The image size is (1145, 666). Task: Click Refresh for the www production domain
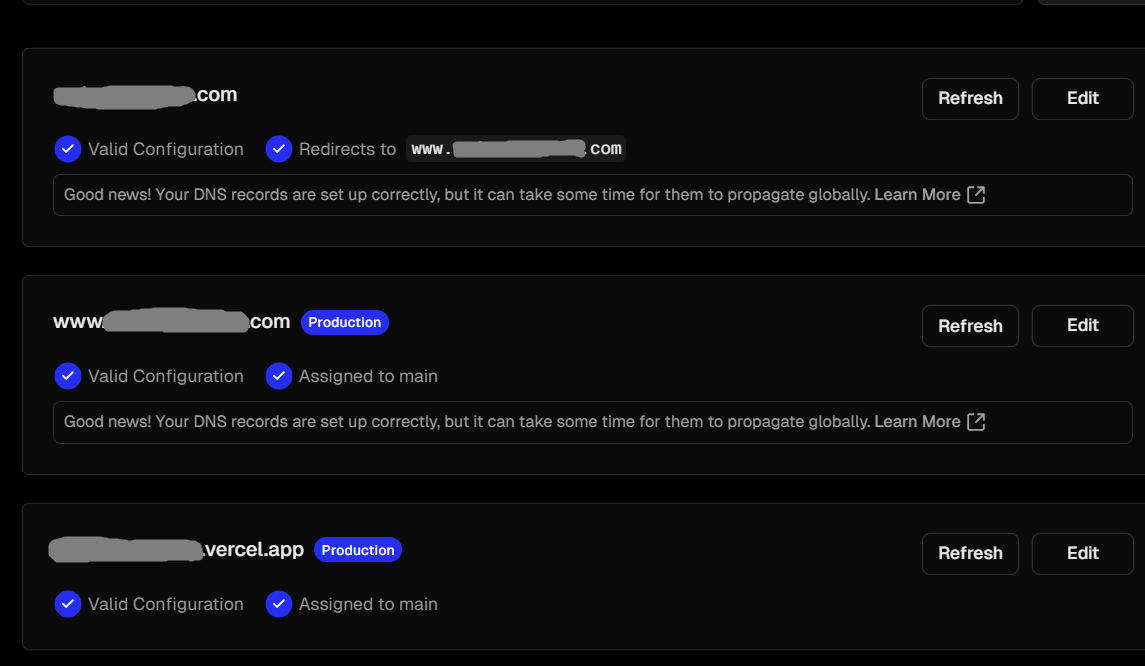click(970, 326)
